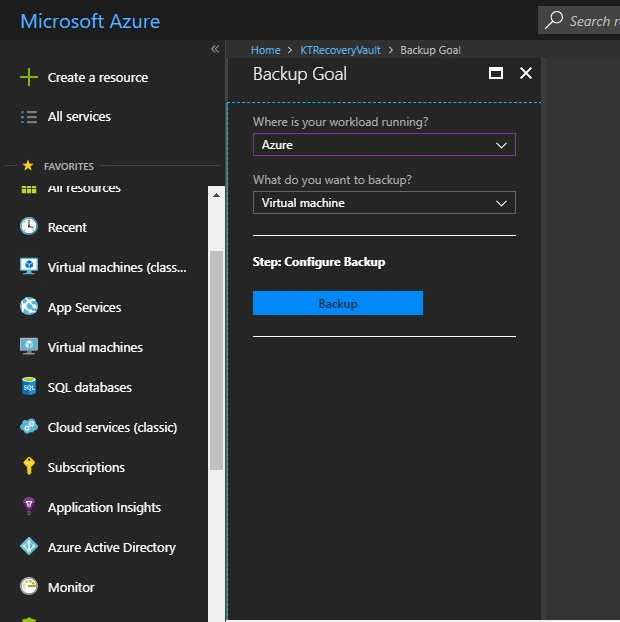620x622 pixels.
Task: Open KTRecoveryVault breadcrumb link
Action: point(340,50)
